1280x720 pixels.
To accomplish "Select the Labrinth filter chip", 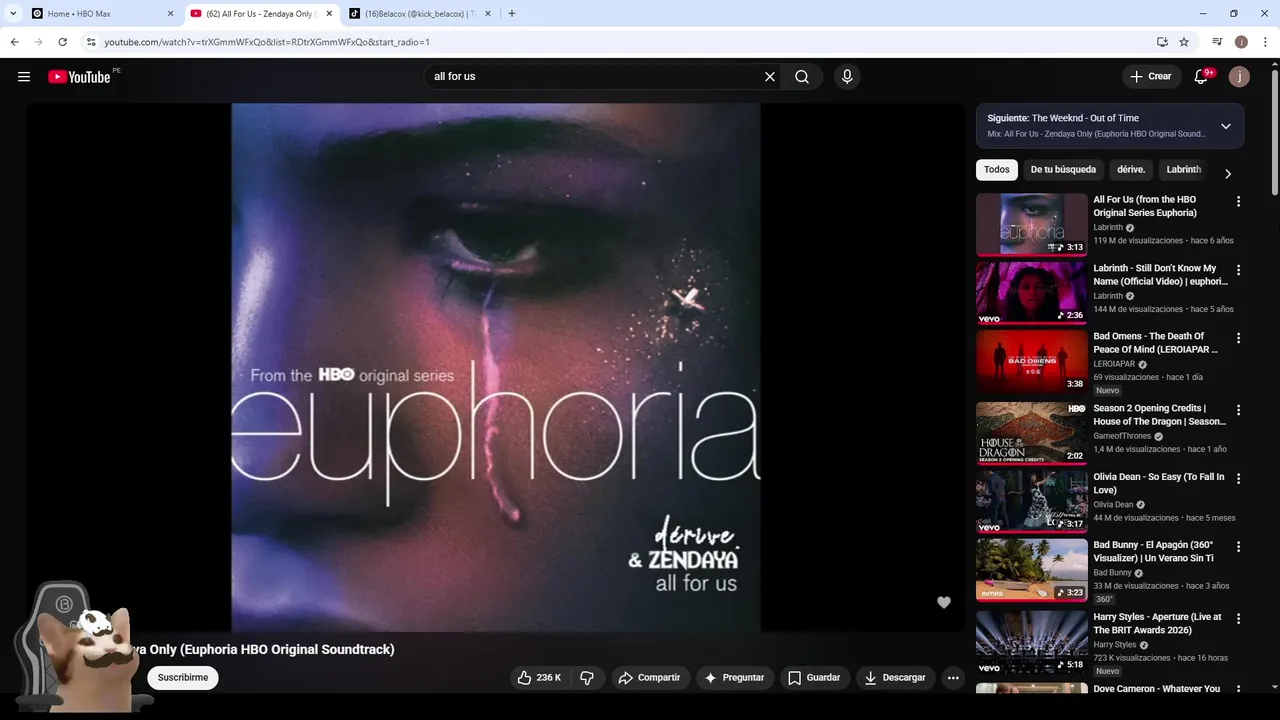I will click(1184, 170).
